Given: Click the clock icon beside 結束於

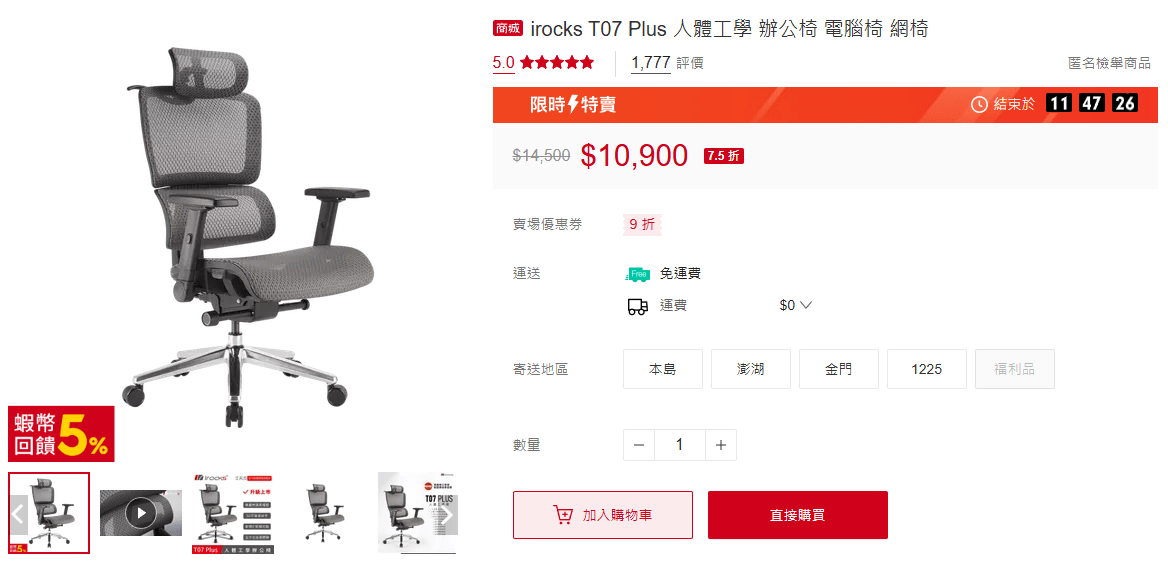Looking at the screenshot, I should coord(979,104).
